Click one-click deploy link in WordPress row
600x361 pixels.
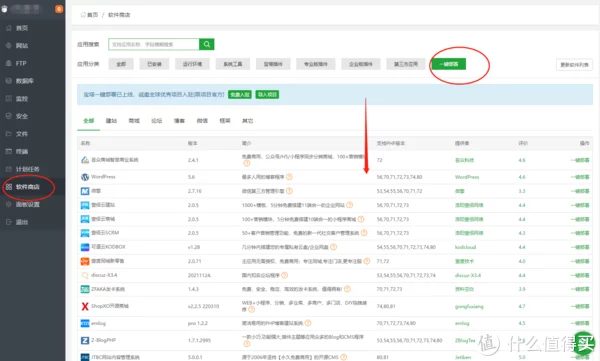click(580, 177)
